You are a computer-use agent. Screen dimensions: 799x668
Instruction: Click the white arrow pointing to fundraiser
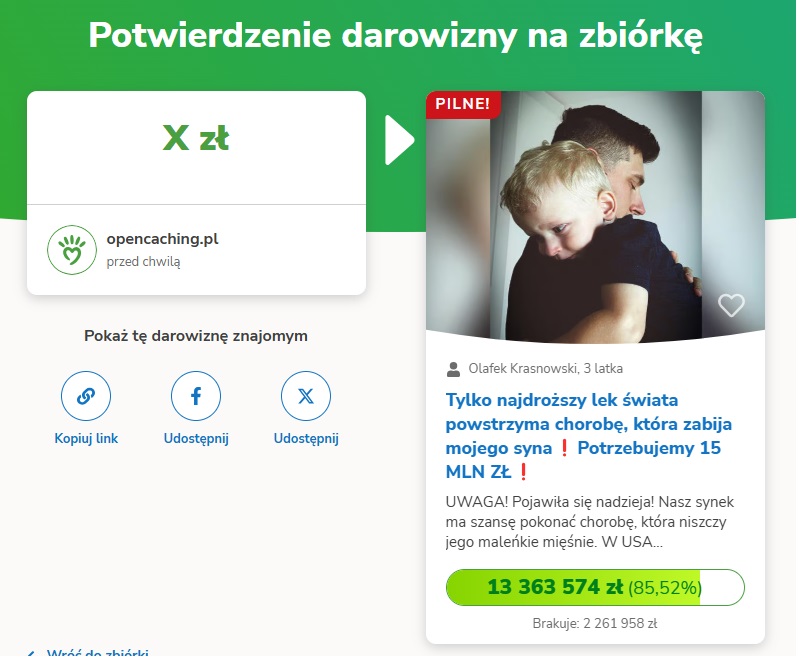399,140
